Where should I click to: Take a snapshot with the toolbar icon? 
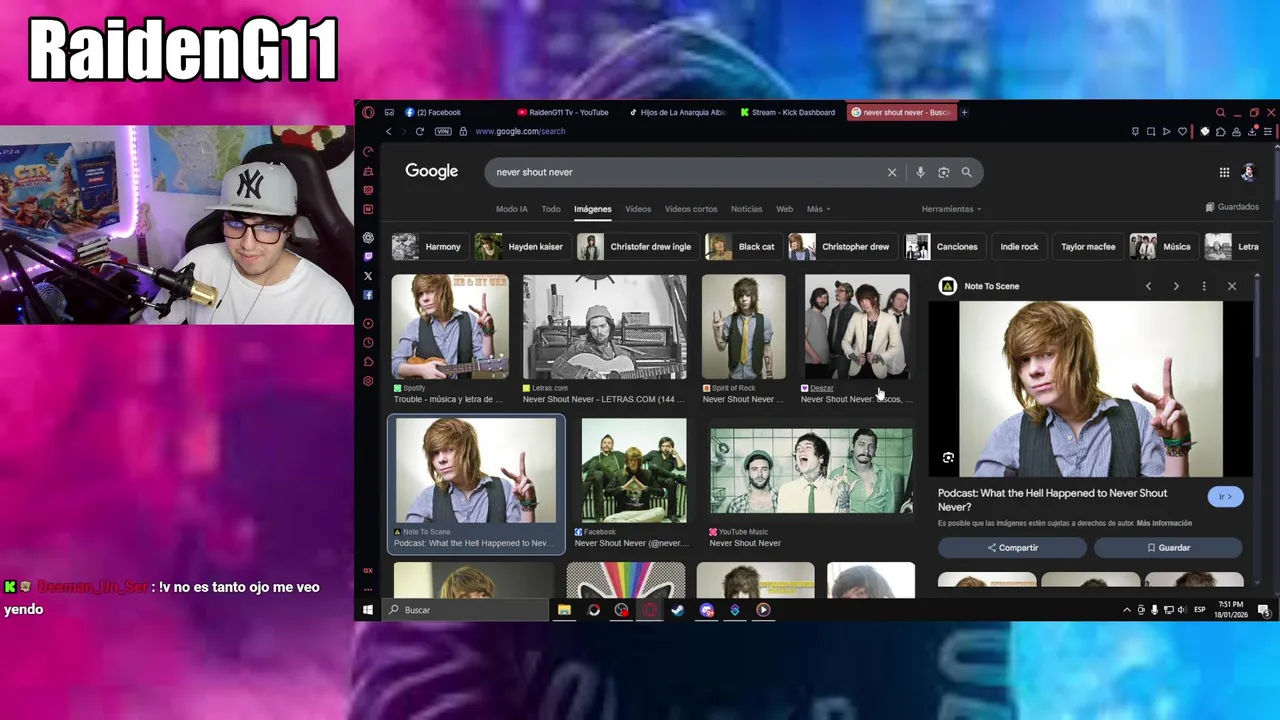pos(1151,131)
